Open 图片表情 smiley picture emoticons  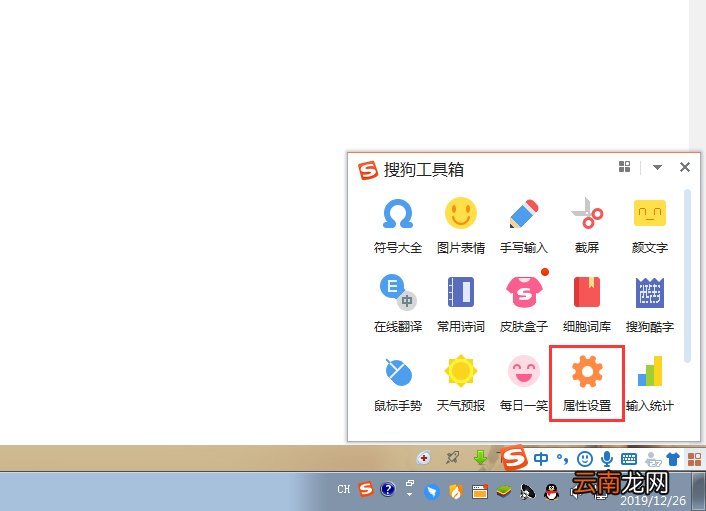tap(461, 225)
